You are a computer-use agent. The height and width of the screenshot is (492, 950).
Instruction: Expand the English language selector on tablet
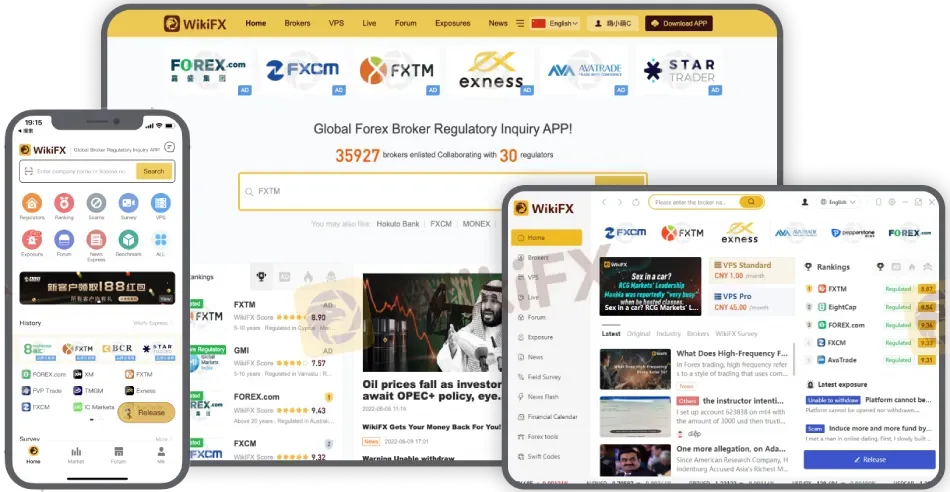[836, 202]
